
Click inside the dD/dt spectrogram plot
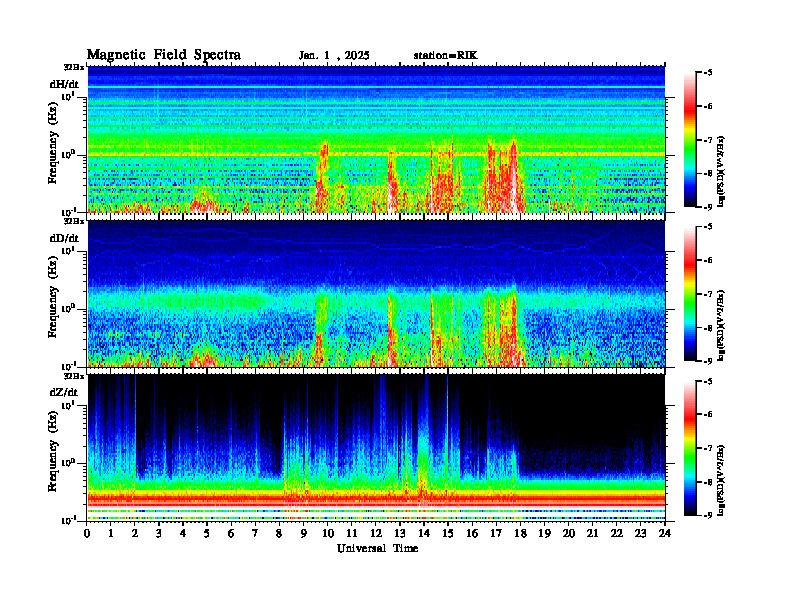376,293
